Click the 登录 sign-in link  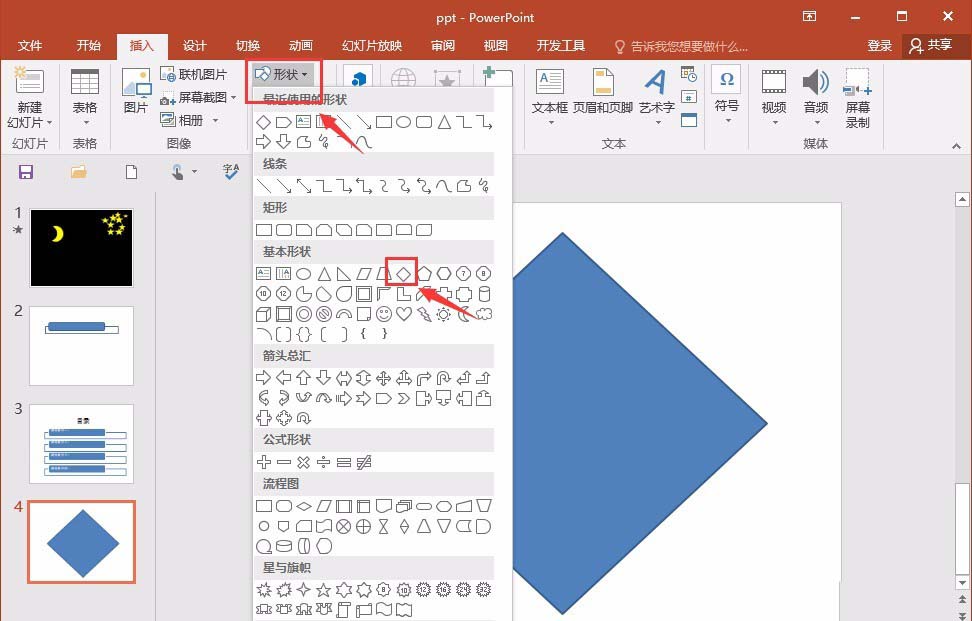(x=880, y=46)
